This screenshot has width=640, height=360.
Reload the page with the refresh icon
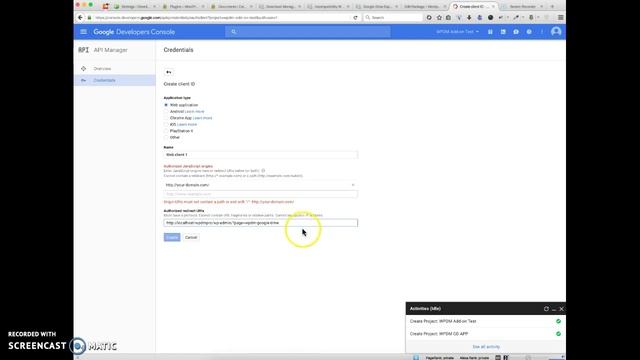355,18
